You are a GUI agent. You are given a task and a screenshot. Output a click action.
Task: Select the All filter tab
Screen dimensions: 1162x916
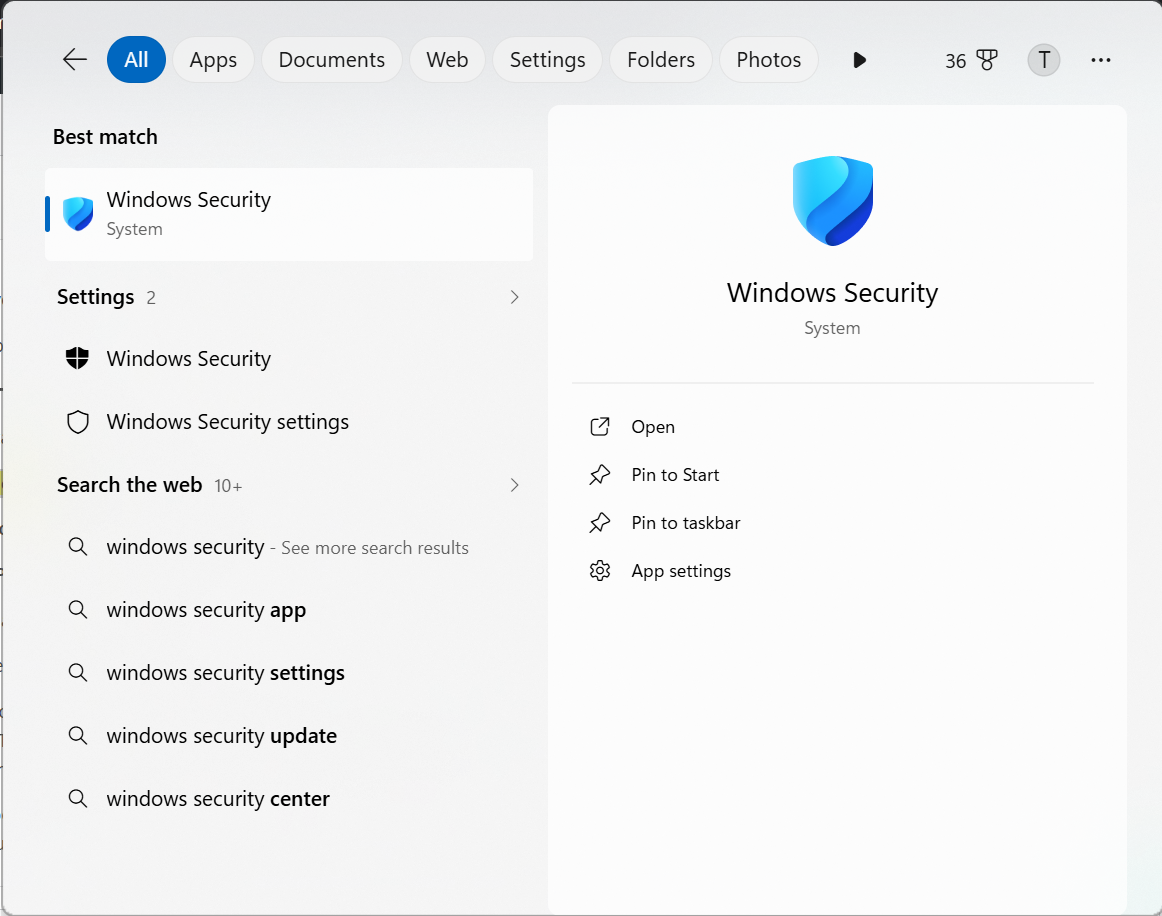coord(136,59)
